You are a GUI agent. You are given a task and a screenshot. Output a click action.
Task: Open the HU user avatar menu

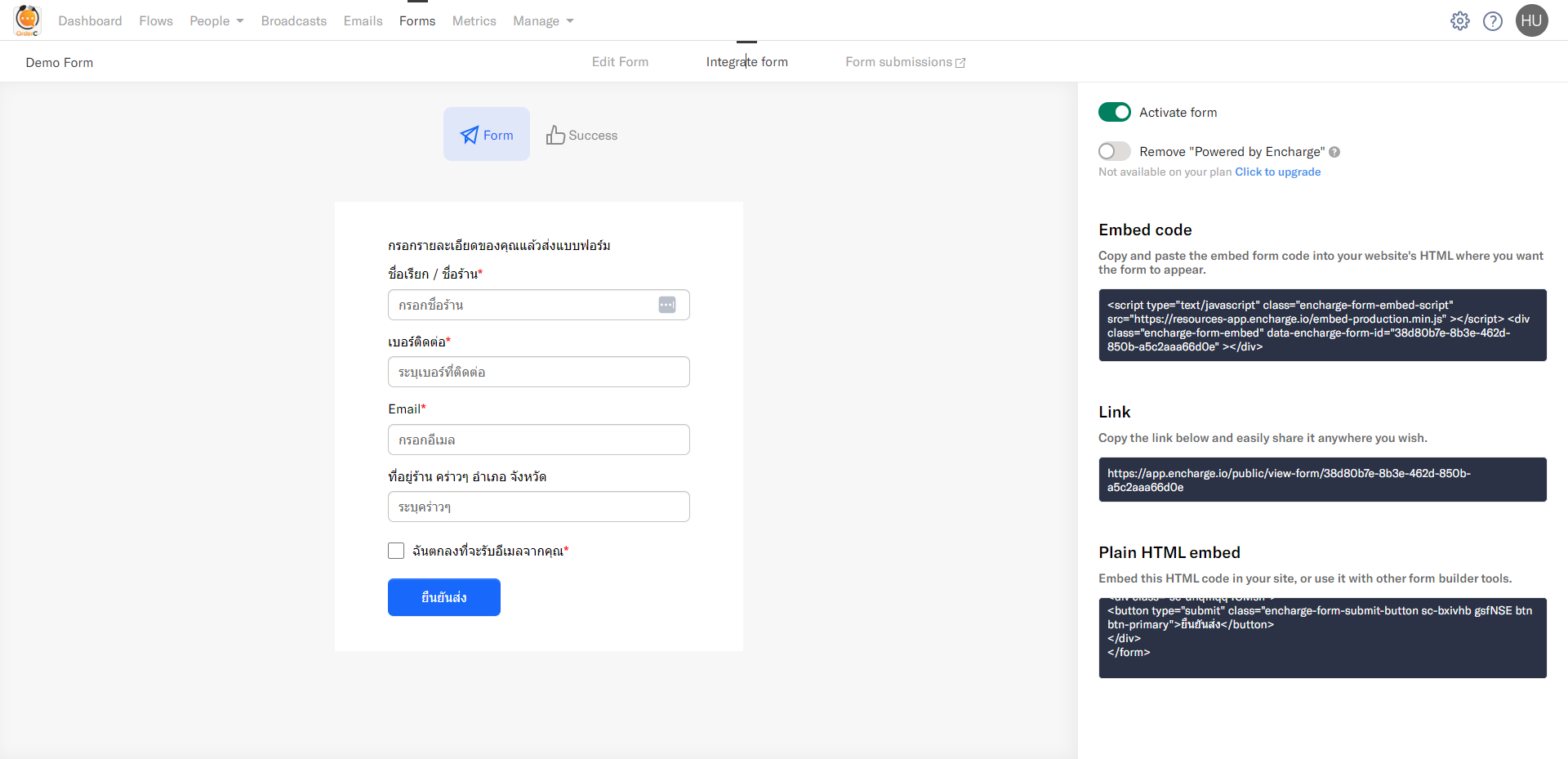click(x=1532, y=20)
